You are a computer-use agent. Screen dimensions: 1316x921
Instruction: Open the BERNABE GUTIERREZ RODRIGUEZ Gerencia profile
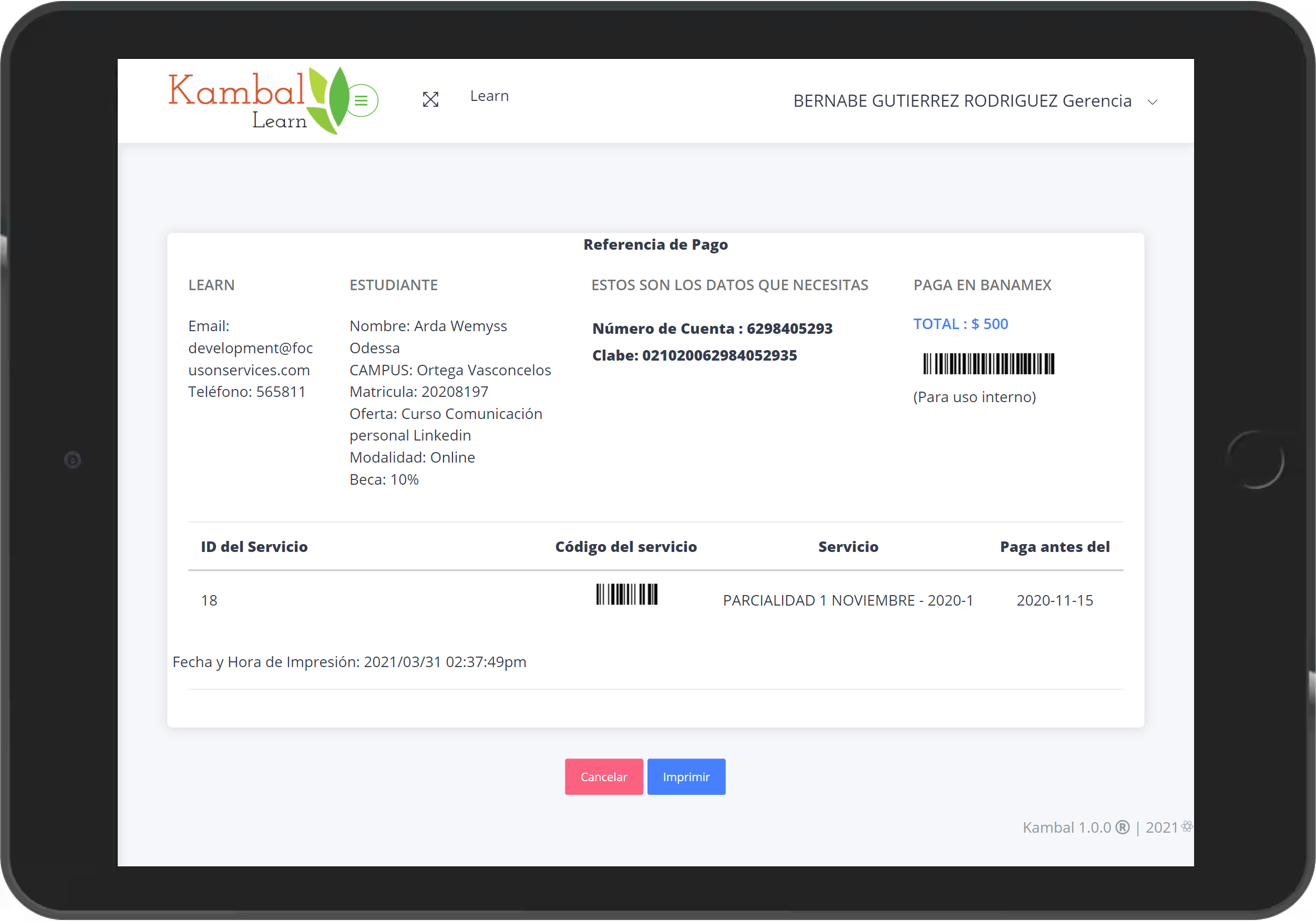tap(962, 101)
